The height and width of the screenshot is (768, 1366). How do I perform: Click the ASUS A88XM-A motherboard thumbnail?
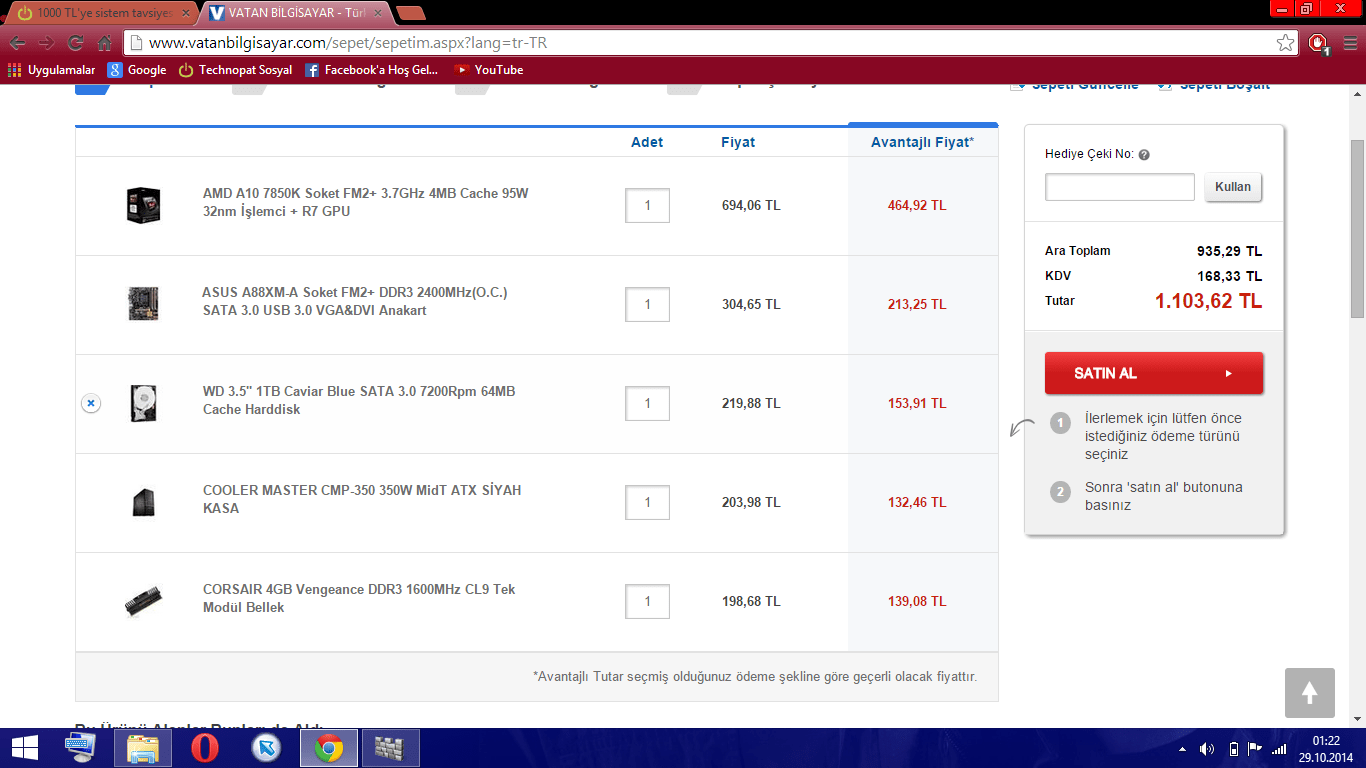(143, 304)
